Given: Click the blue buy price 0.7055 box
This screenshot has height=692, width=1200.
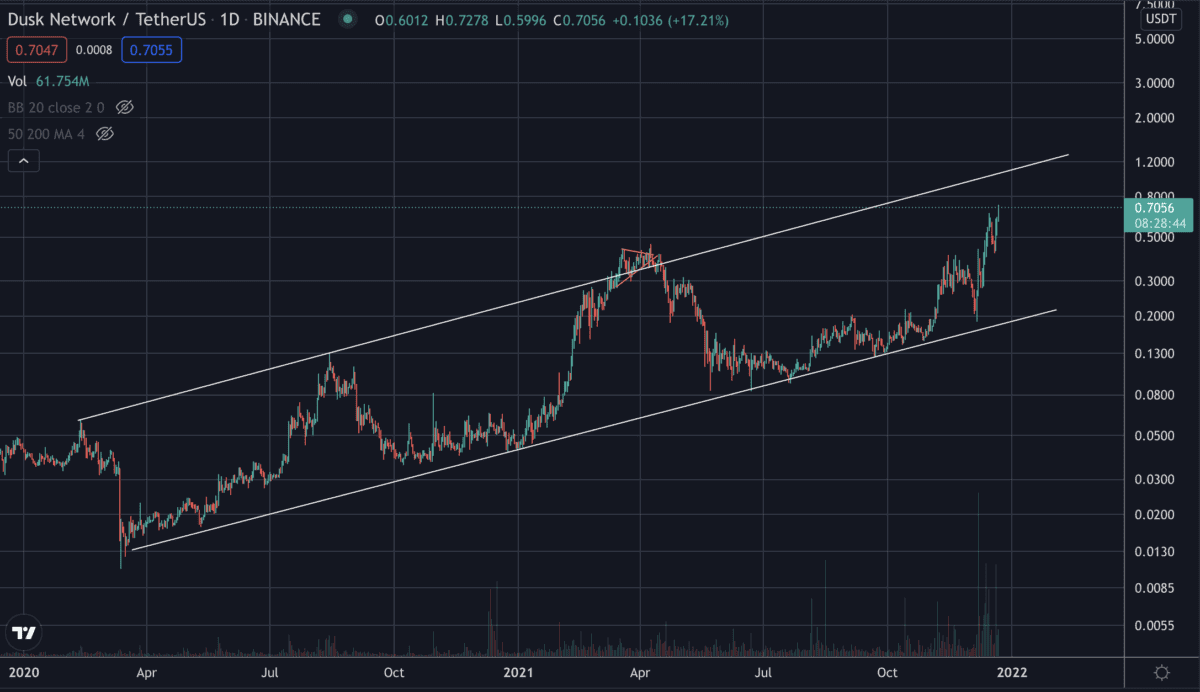Looking at the screenshot, I should coord(153,48).
